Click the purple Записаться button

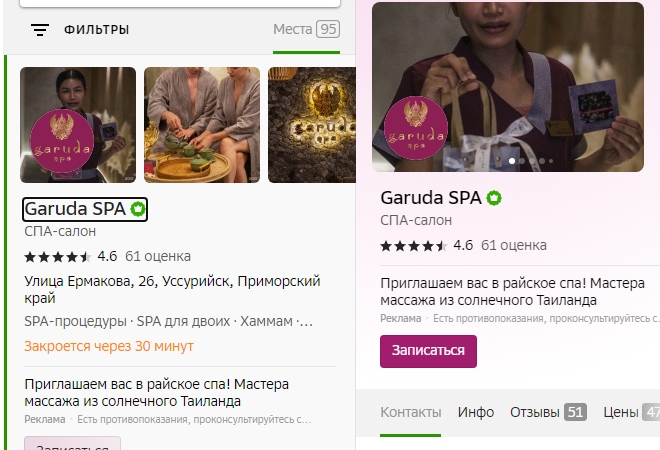click(428, 351)
